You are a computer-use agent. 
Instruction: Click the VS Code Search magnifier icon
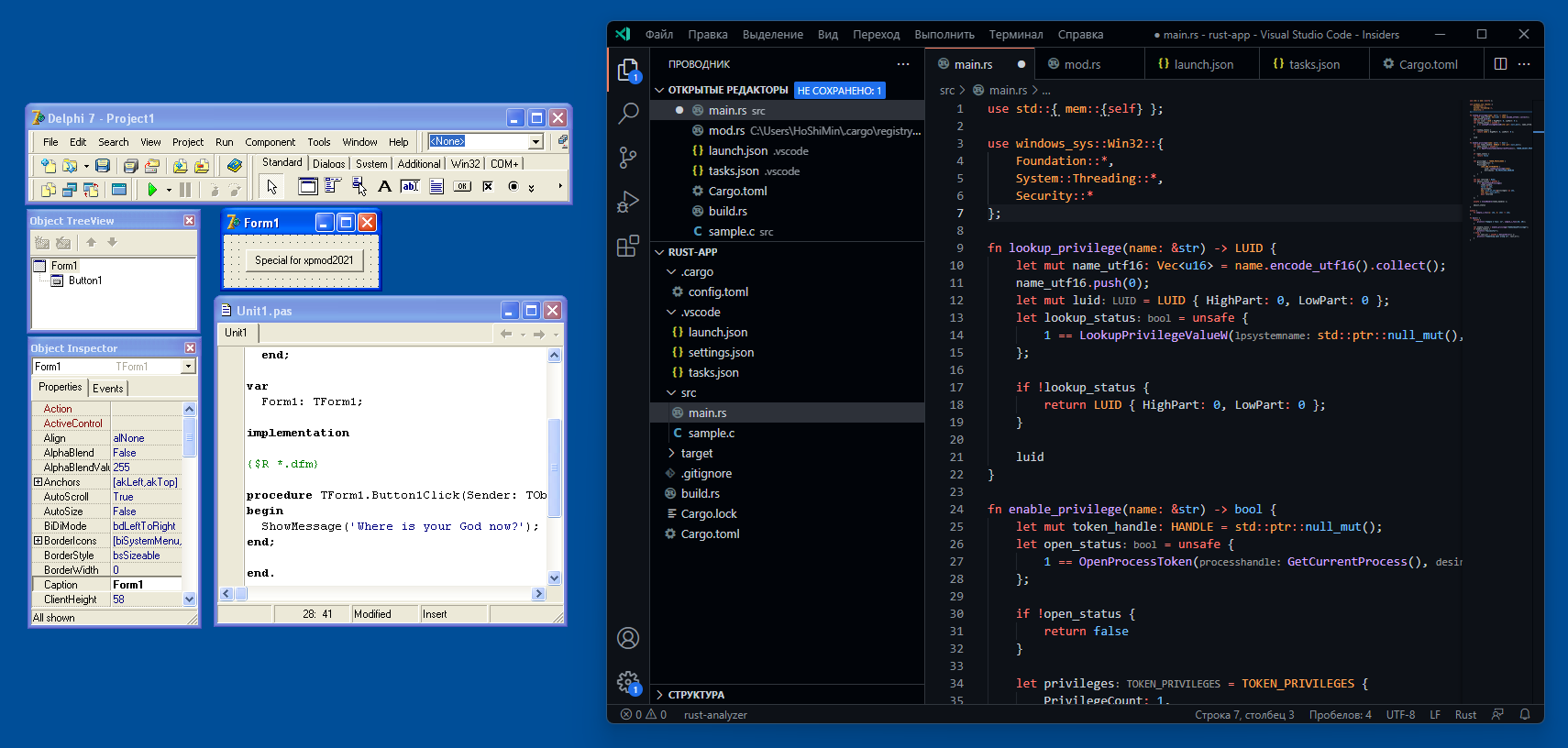628,114
